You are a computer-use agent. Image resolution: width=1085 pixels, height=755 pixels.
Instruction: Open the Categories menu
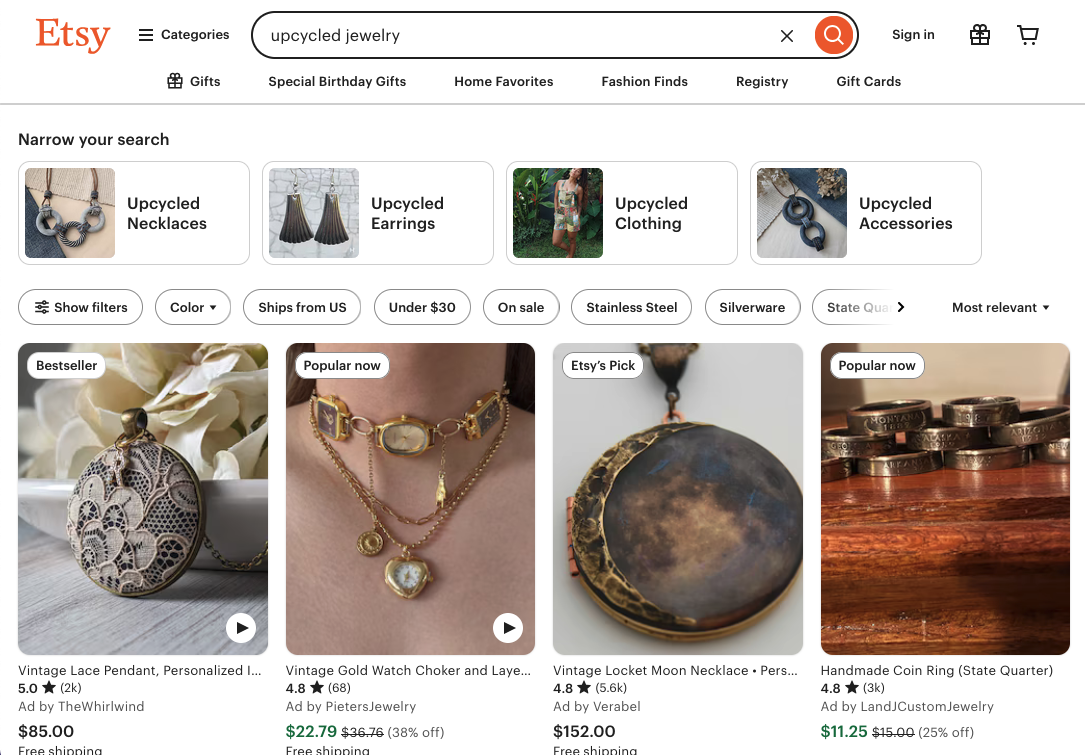pyautogui.click(x=184, y=35)
